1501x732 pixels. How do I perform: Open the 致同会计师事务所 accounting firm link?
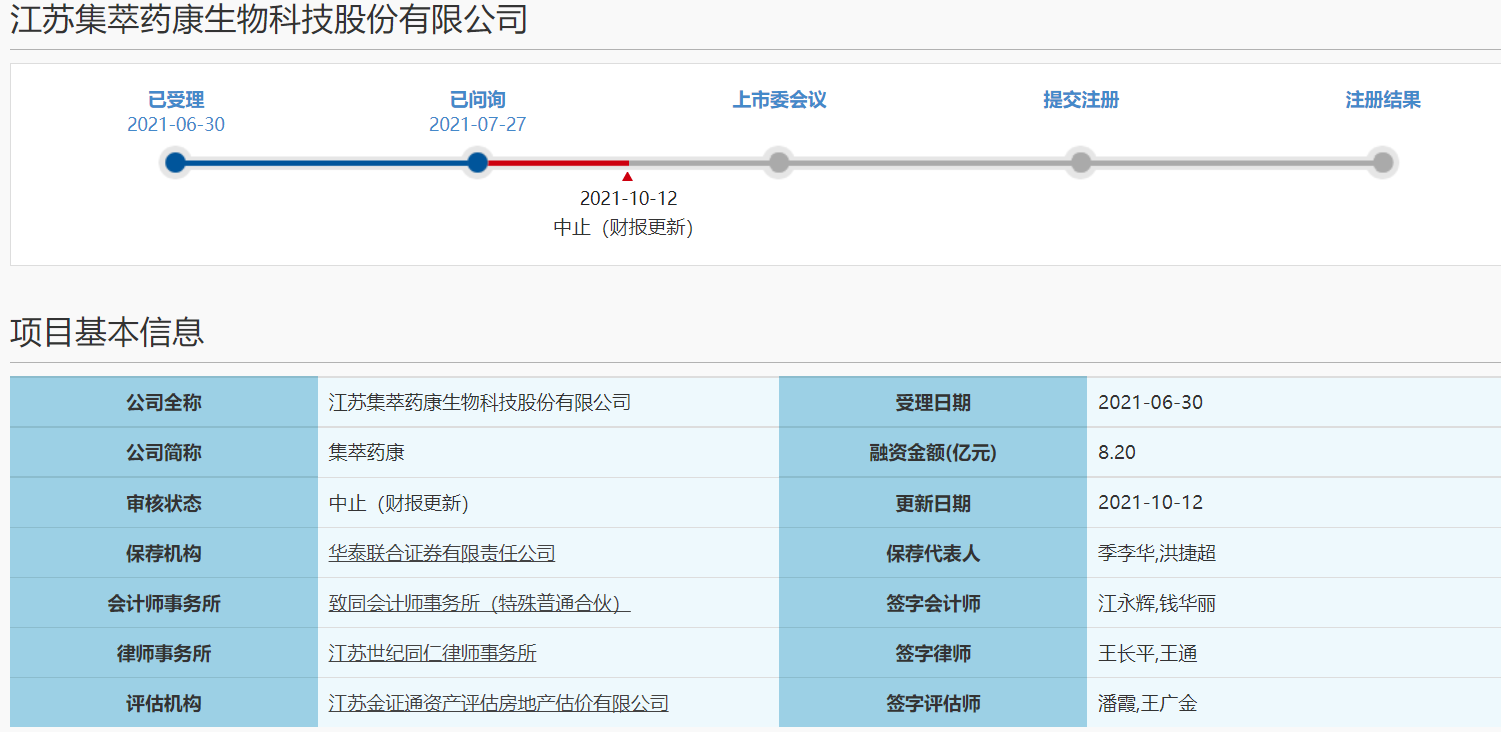coord(479,603)
